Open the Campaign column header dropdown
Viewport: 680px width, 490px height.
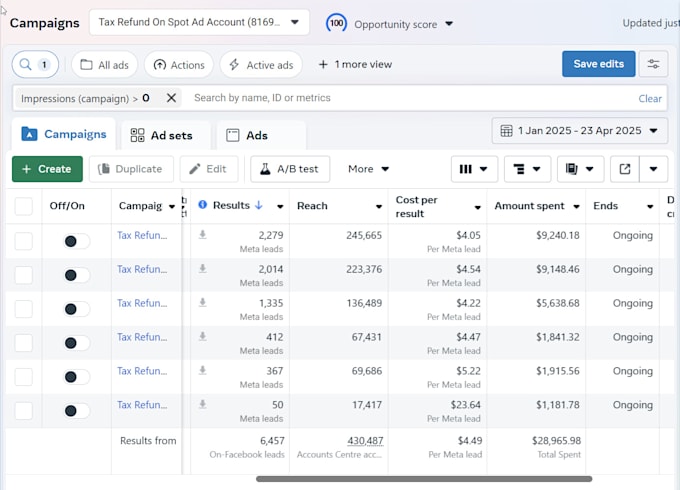pyautogui.click(x=172, y=206)
